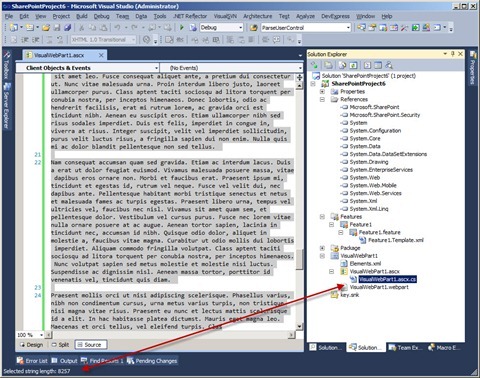The image size is (480, 378).
Task: Open the XHTML 1.0 Transitional schema dropdown
Action: click(x=134, y=40)
